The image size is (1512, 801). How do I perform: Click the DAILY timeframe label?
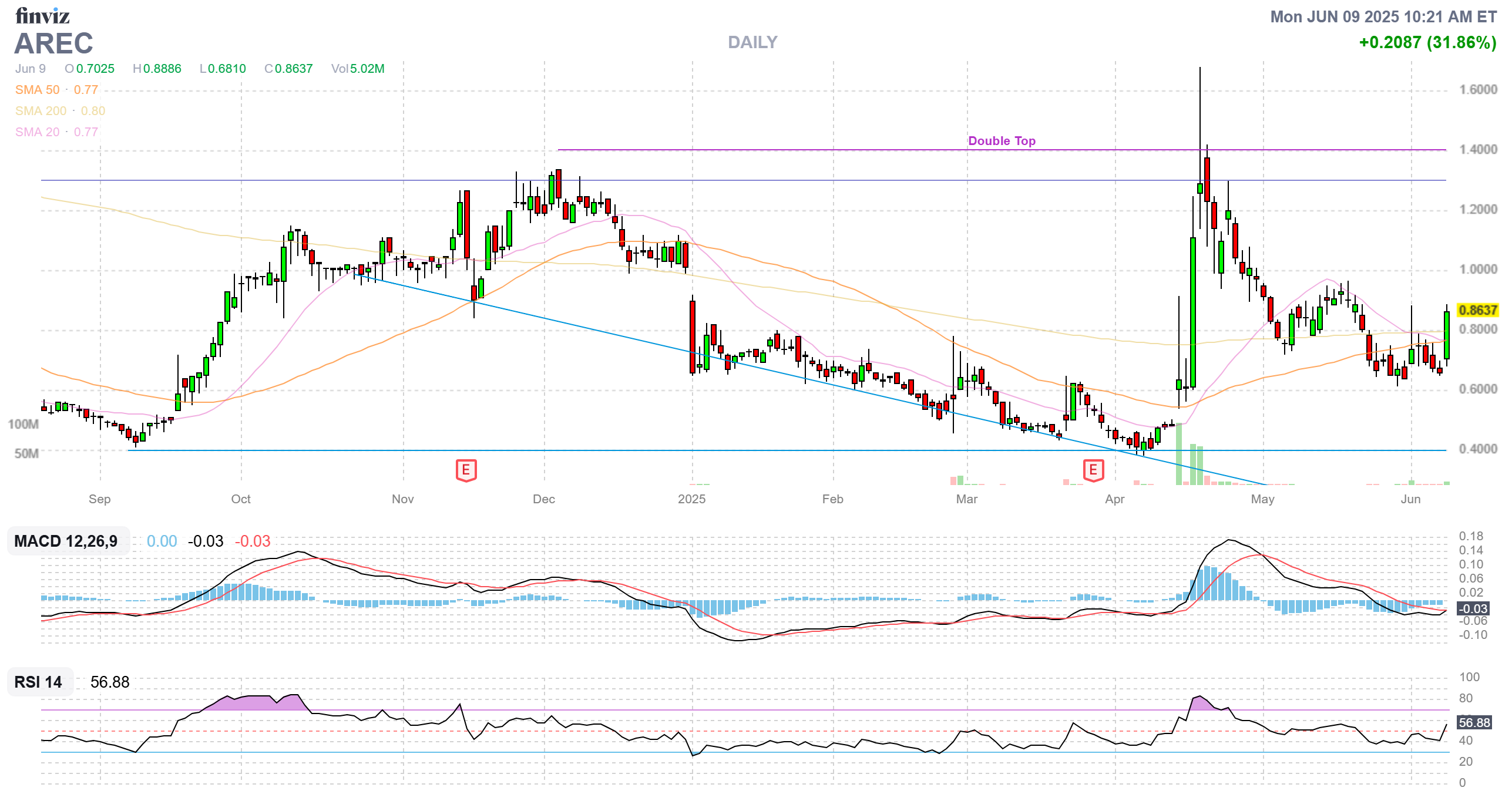[x=752, y=42]
